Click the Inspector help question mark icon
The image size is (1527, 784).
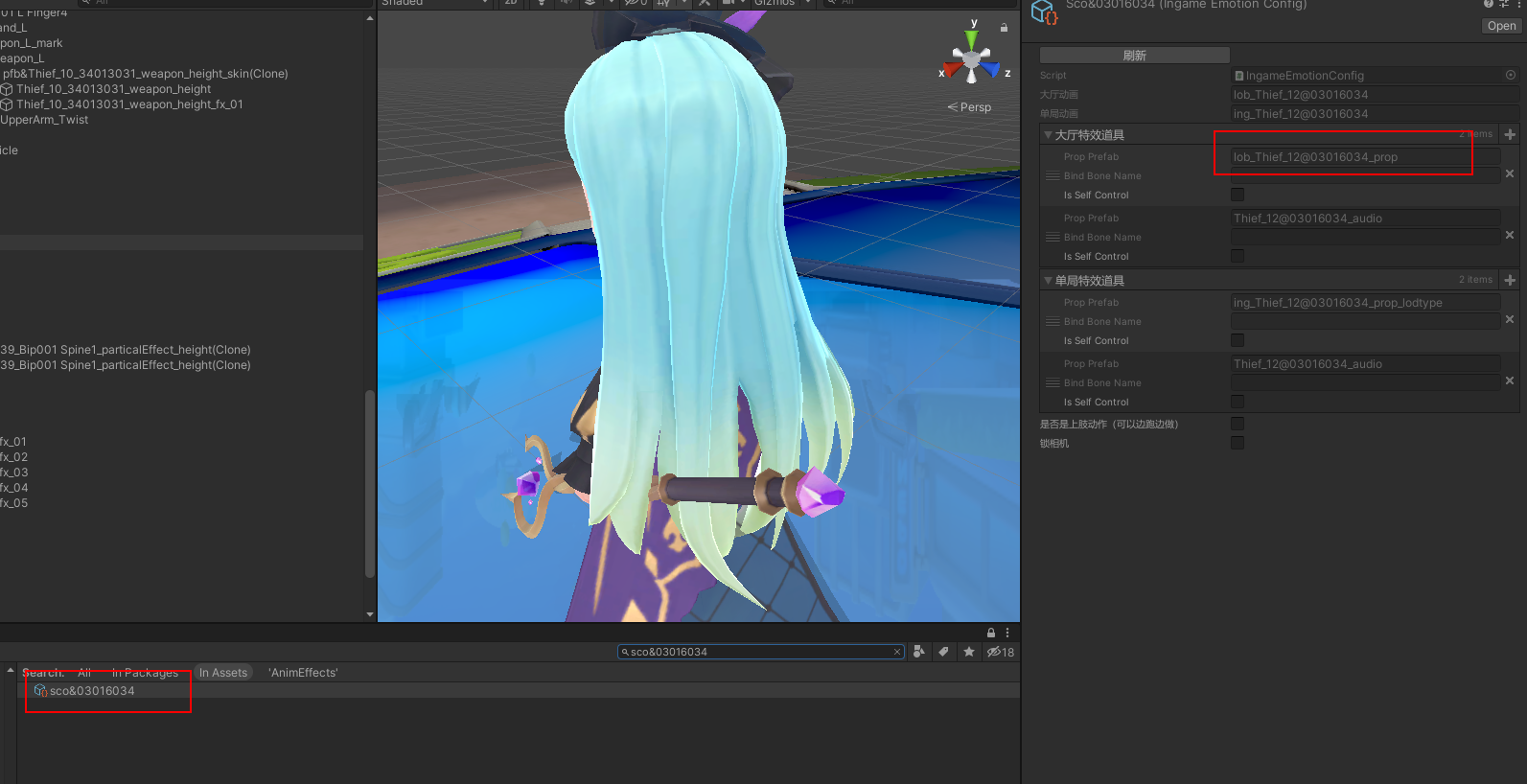1489,4
